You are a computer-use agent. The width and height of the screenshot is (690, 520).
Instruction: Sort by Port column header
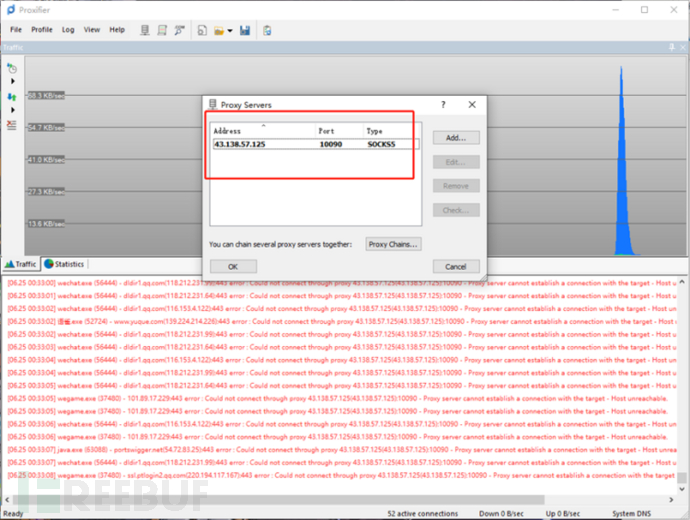point(339,131)
